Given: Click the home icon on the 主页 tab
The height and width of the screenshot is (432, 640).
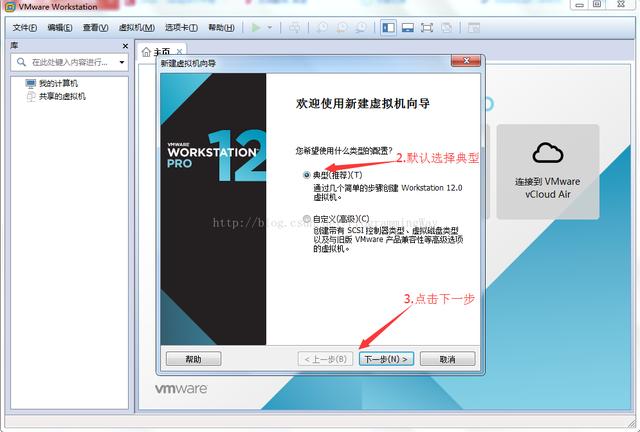Looking at the screenshot, I should 147,51.
